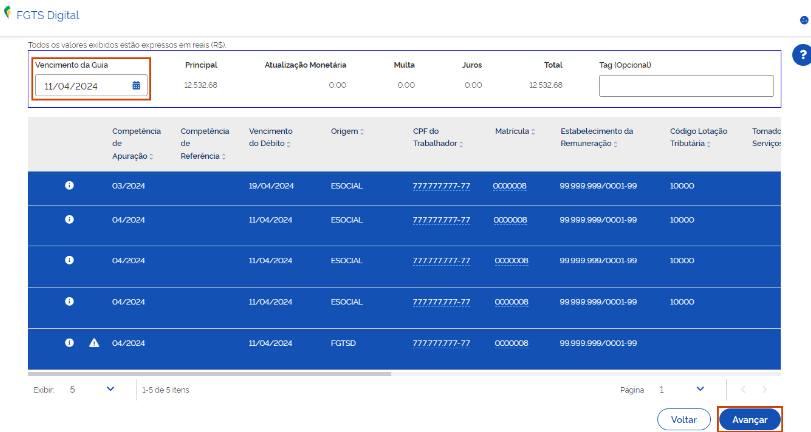811x432 pixels.
Task: Click the 1-5 de 5 itens text
Action: pyautogui.click(x=166, y=390)
